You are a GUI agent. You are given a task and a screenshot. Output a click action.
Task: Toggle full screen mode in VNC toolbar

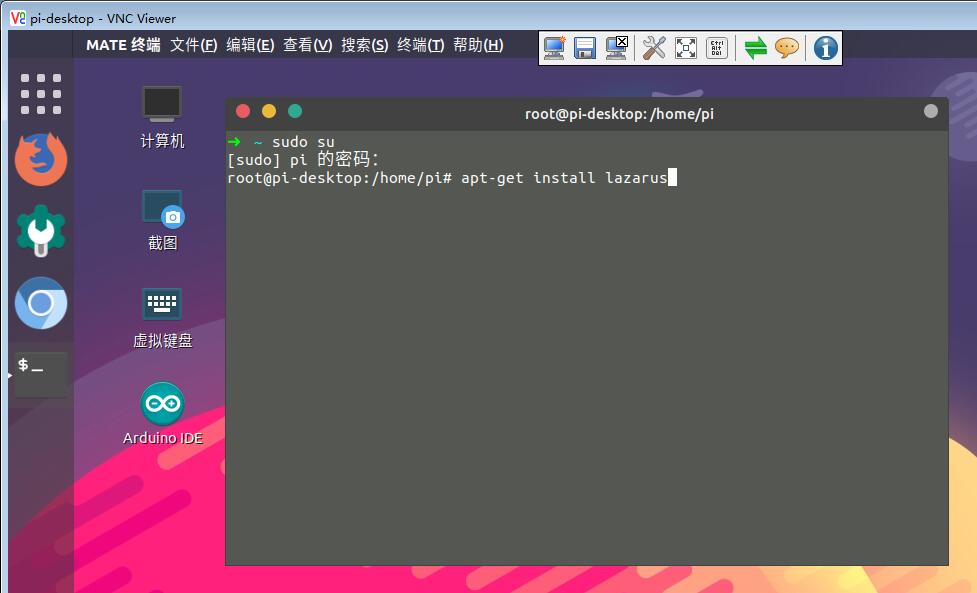(x=685, y=48)
